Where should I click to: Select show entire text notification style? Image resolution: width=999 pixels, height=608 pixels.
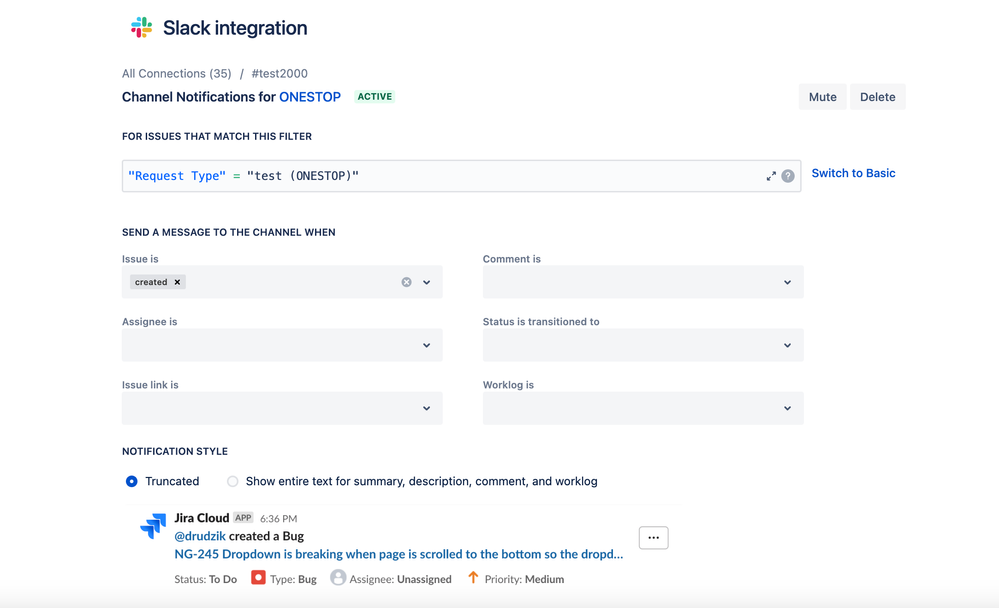233,481
